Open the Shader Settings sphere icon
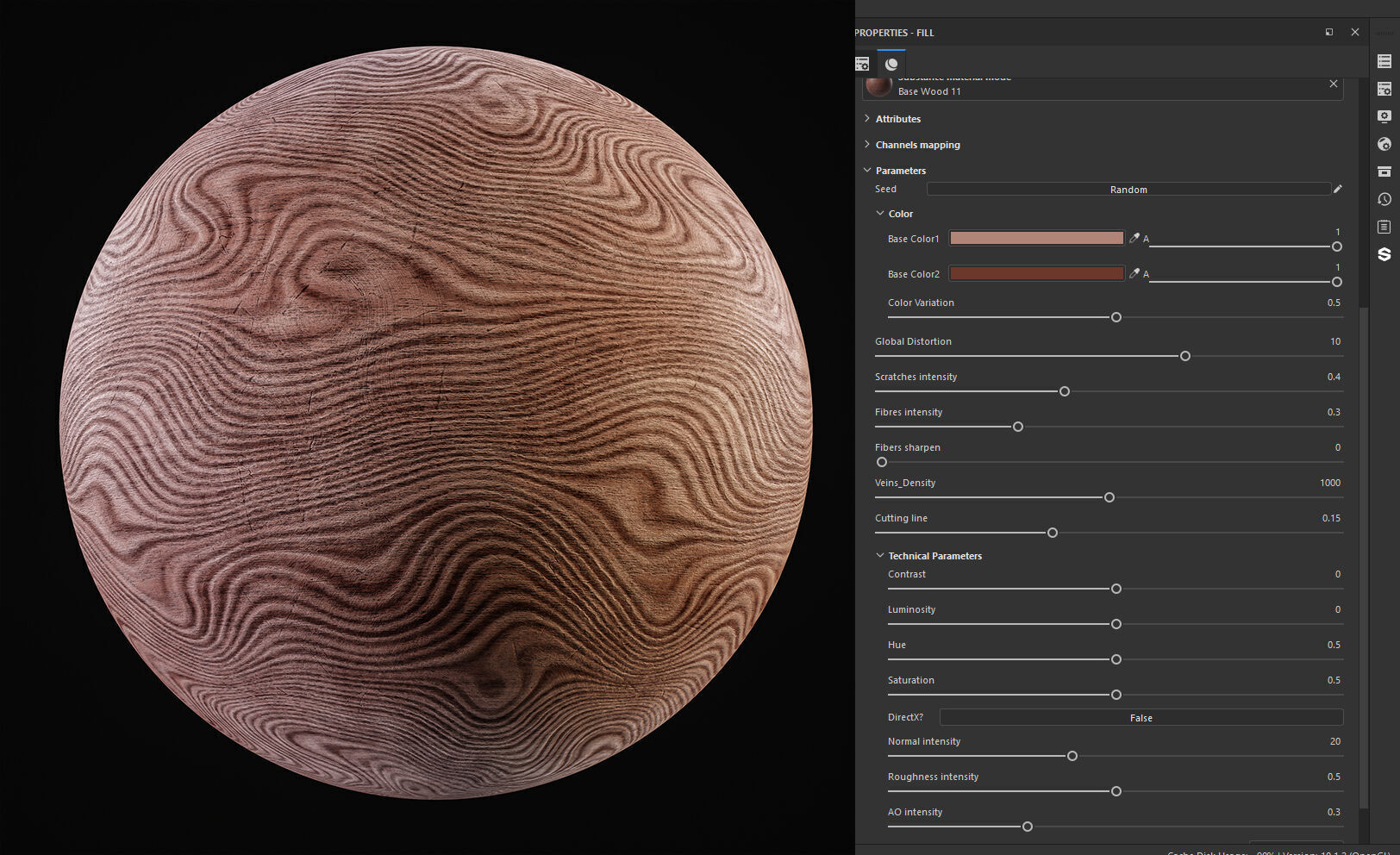The image size is (1400, 855). pyautogui.click(x=1384, y=144)
